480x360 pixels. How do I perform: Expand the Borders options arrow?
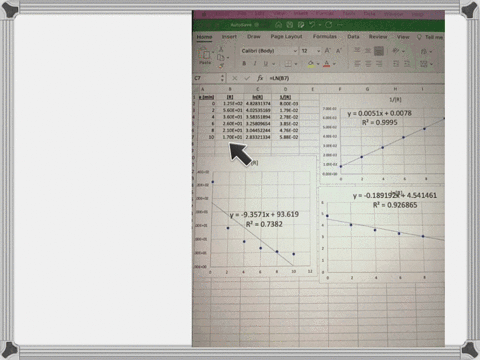coord(296,64)
